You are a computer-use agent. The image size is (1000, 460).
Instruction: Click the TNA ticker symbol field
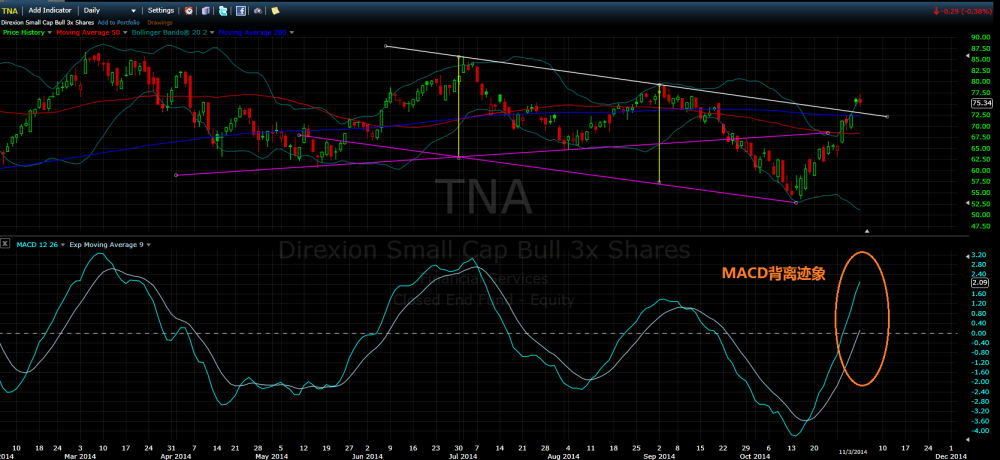pyautogui.click(x=10, y=11)
